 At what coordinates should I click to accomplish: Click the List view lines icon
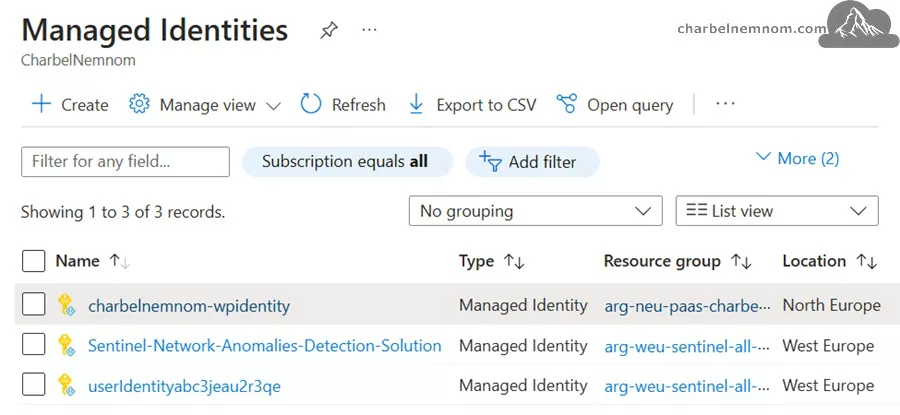[x=697, y=211]
